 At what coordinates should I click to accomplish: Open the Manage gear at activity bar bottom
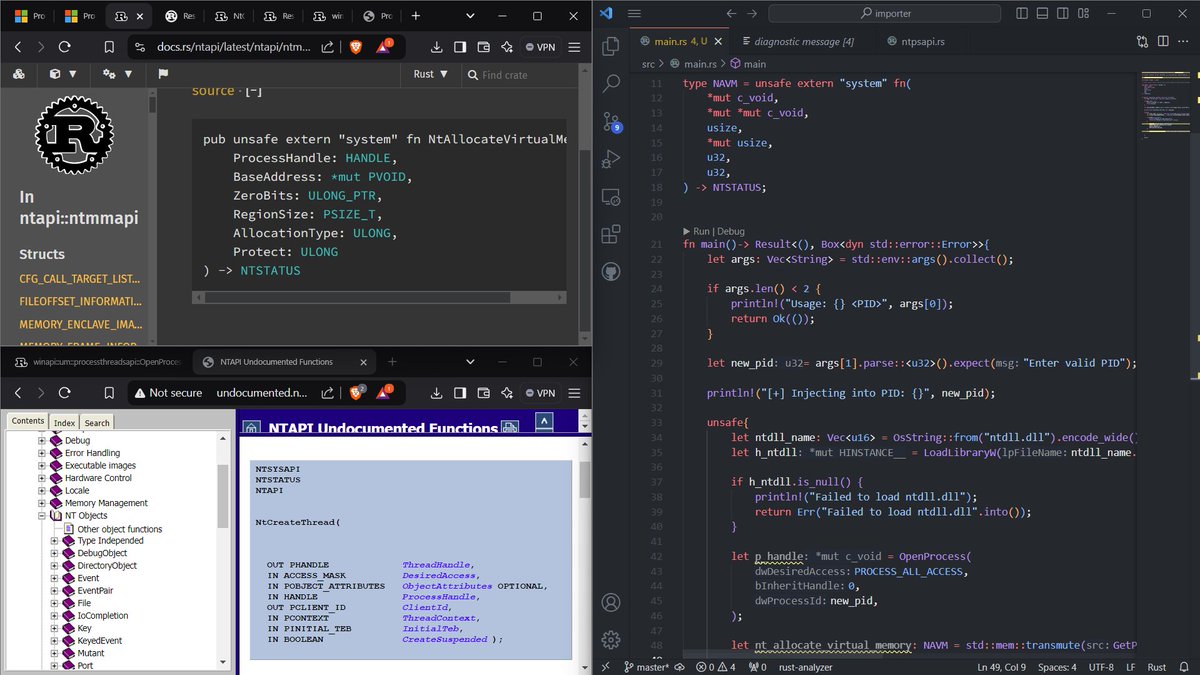pos(612,639)
